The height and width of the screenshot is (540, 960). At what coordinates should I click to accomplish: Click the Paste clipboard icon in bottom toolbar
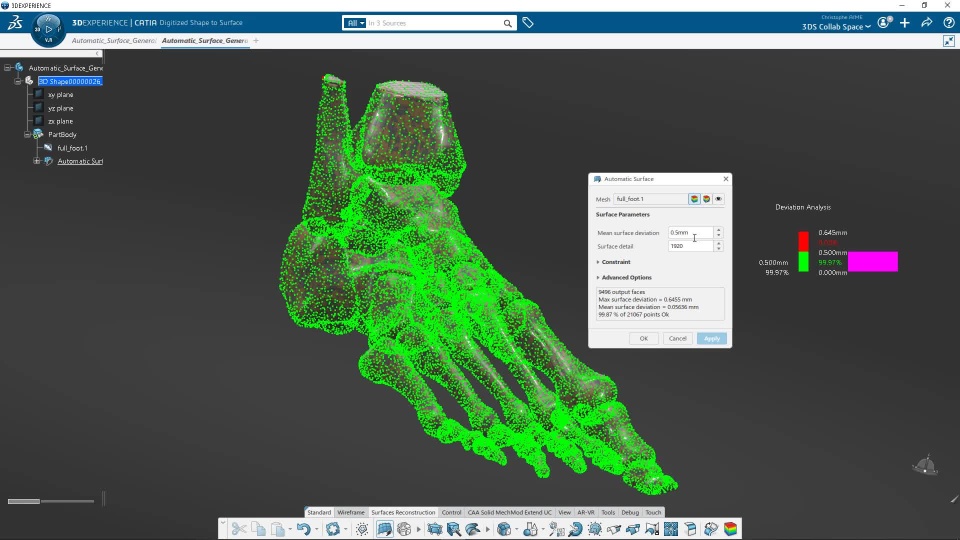tap(277, 529)
